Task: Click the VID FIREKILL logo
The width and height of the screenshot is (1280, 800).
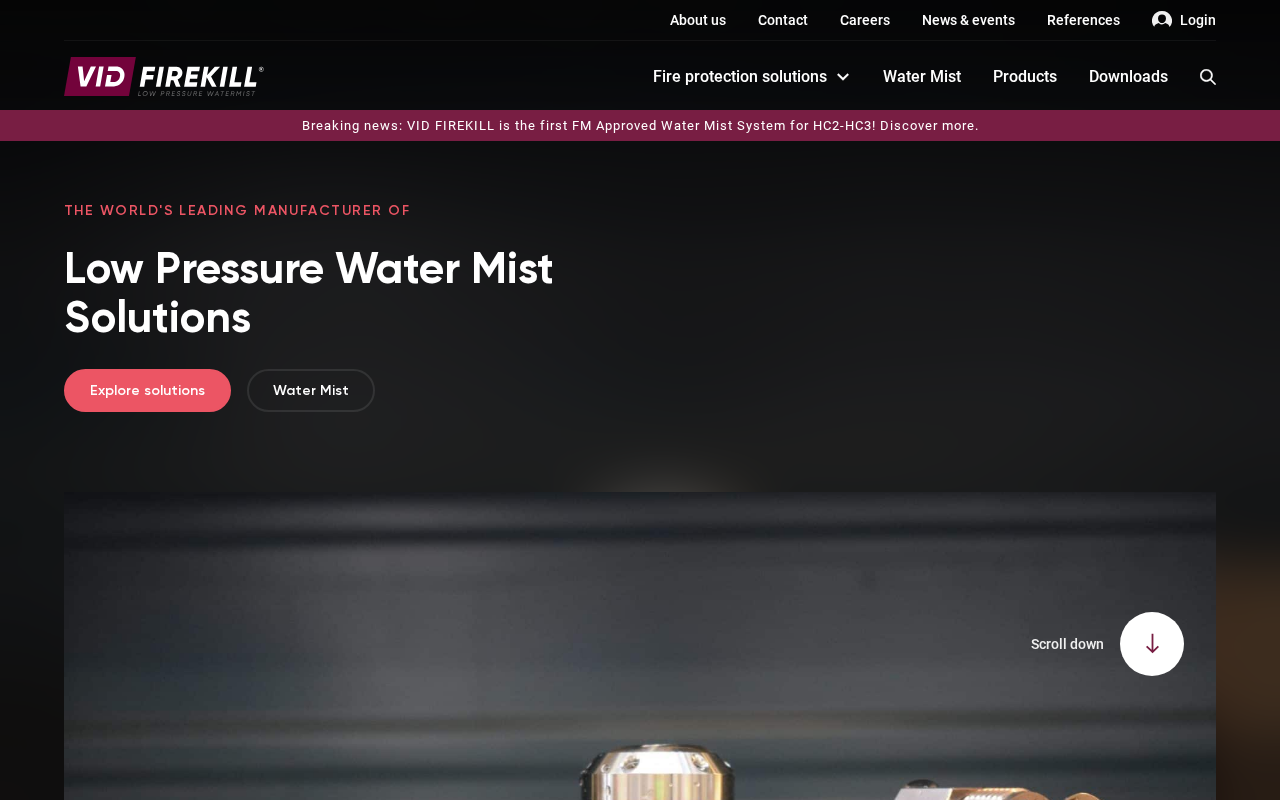Action: (164, 77)
